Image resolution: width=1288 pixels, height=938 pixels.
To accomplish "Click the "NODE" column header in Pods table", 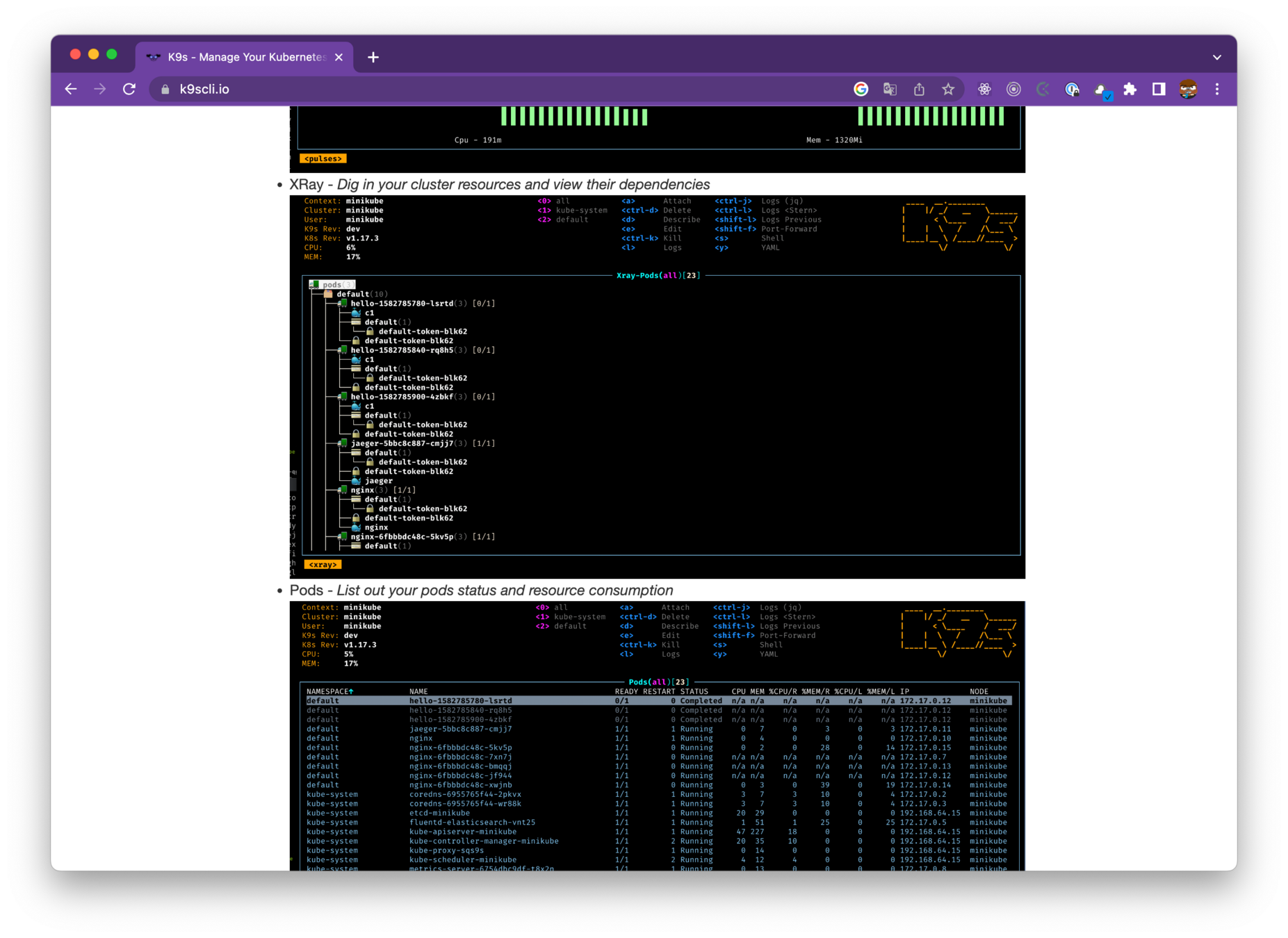I will point(979,691).
